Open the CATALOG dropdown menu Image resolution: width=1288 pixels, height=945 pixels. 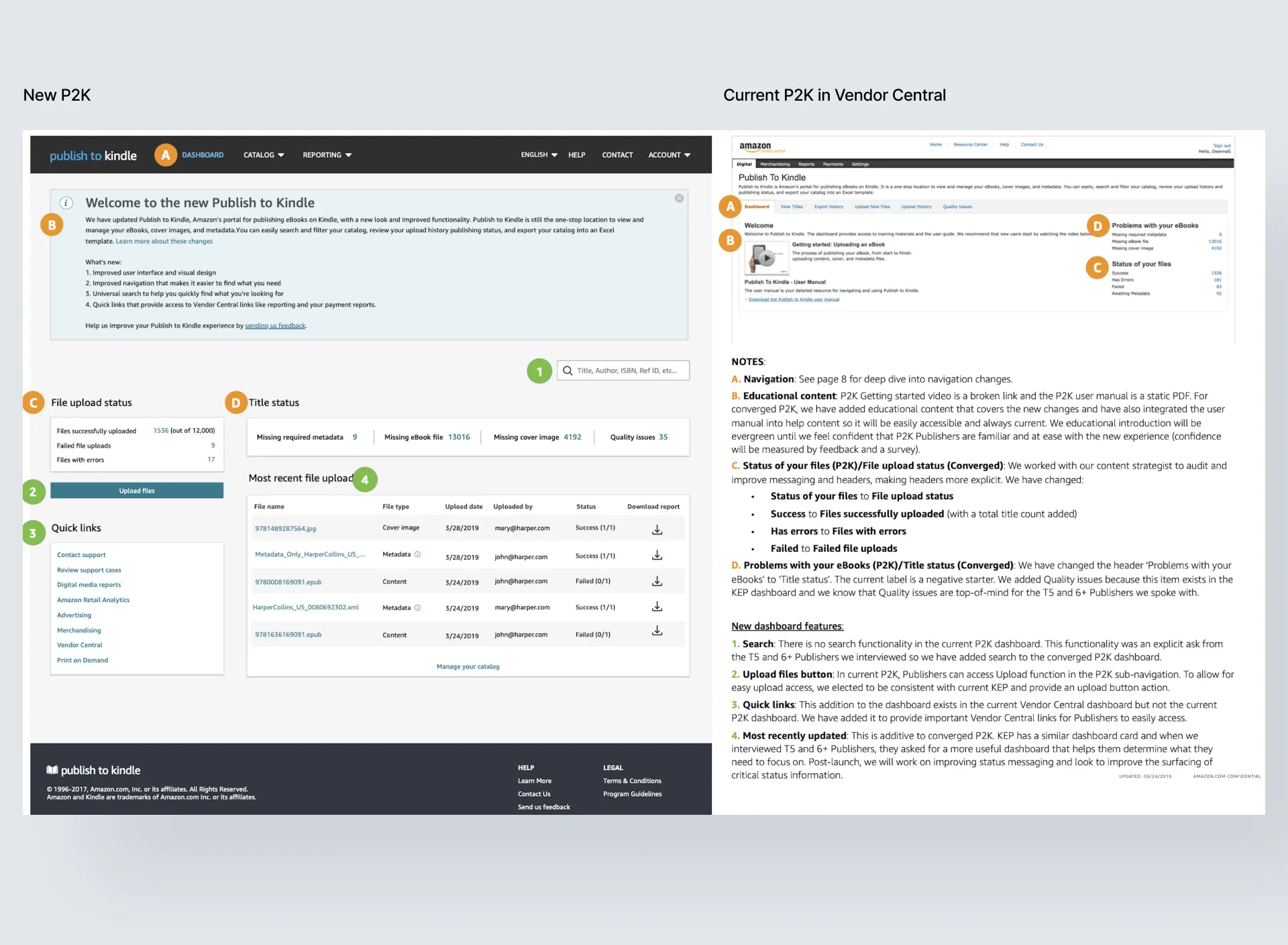coord(264,155)
